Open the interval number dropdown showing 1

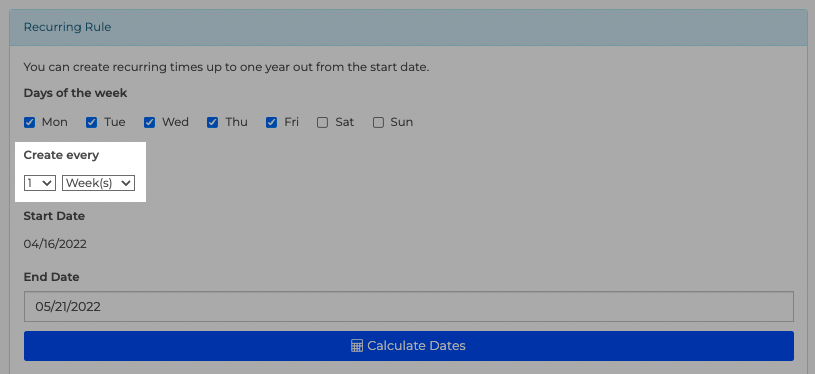40,183
